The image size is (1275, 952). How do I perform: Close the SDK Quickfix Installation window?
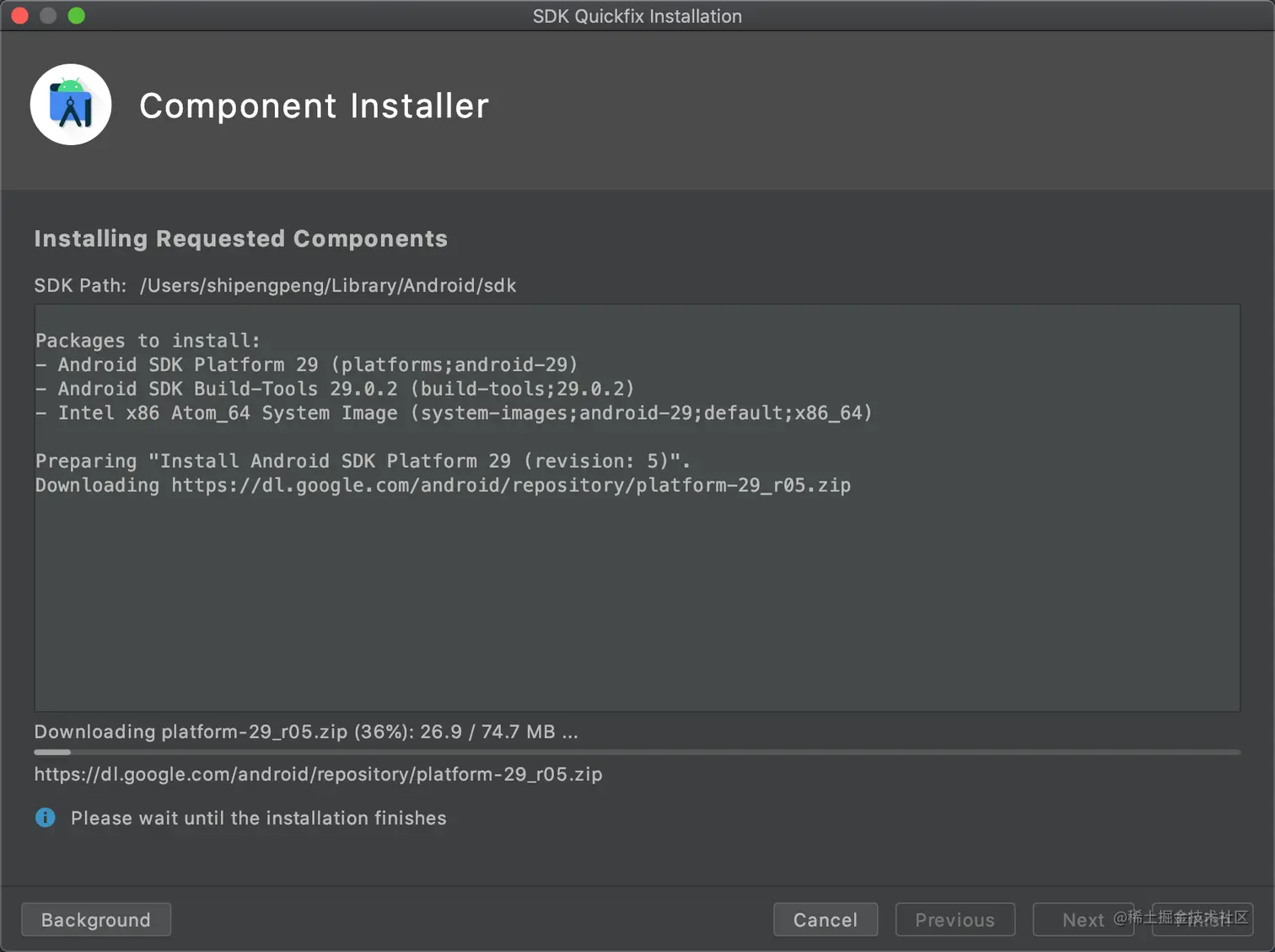point(20,16)
